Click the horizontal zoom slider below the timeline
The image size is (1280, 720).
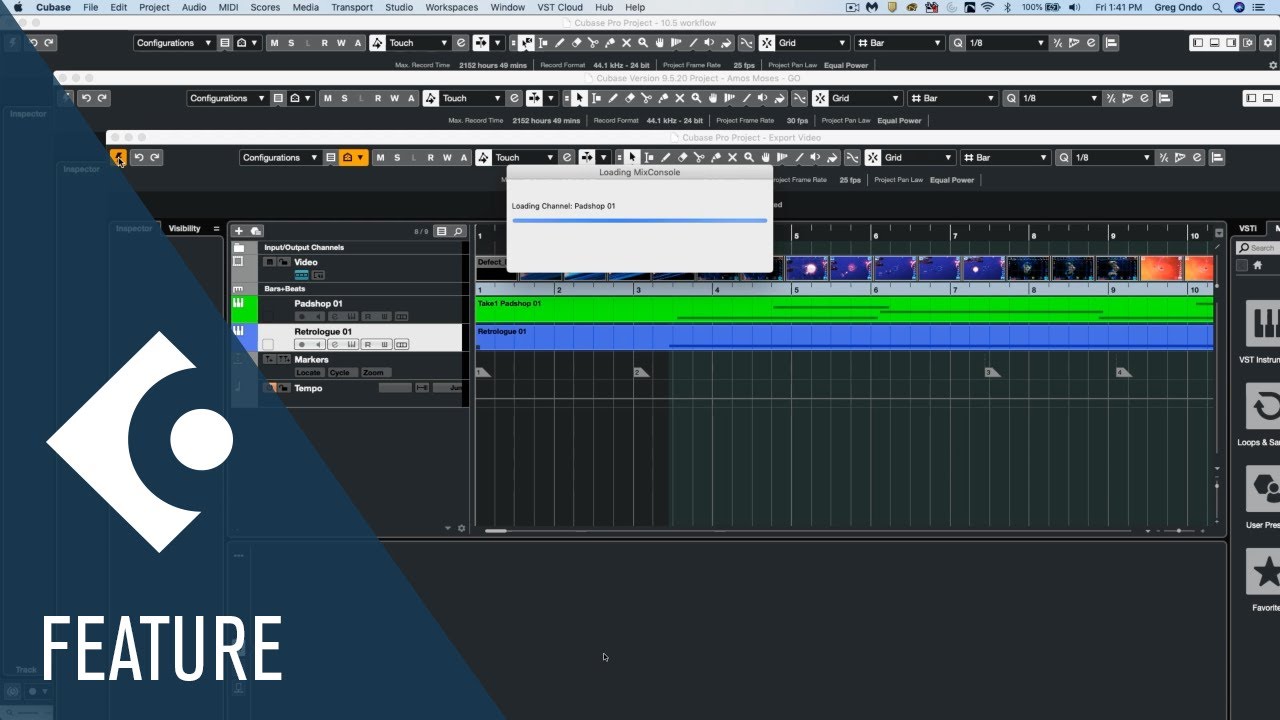coord(1179,531)
